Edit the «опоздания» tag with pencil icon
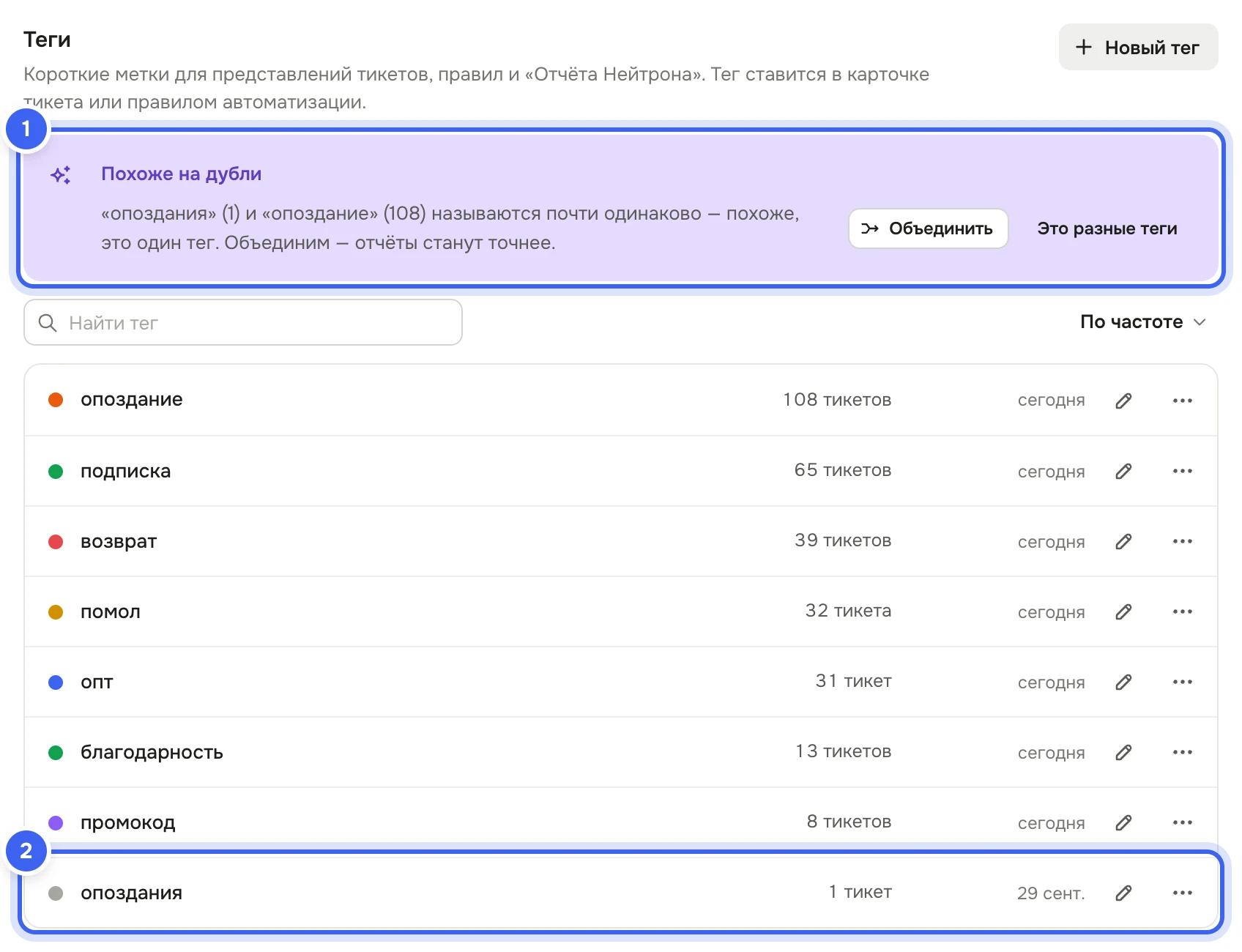This screenshot has width=1242, height=952. coord(1124,893)
